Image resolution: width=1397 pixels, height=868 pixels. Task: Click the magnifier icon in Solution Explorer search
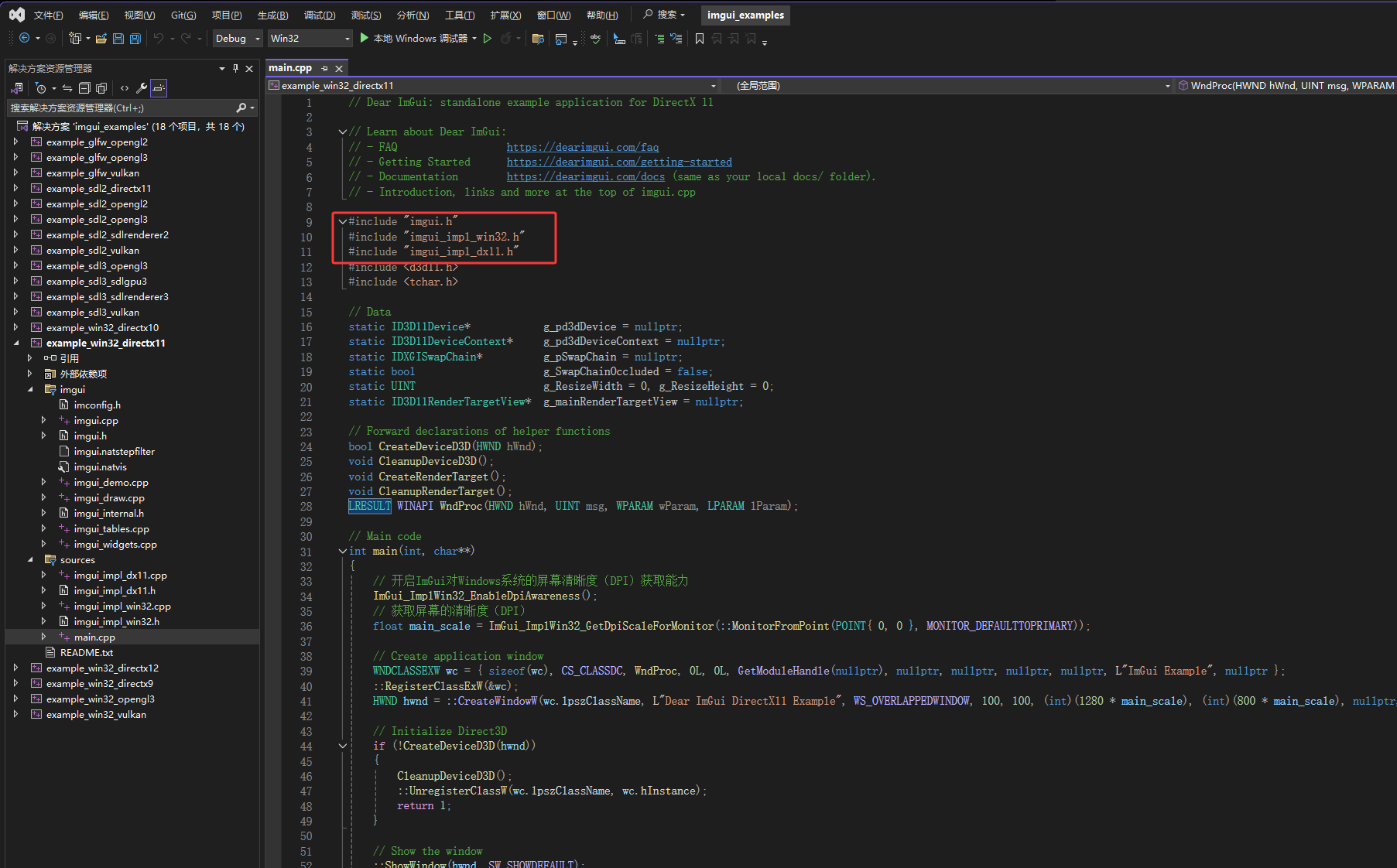pyautogui.click(x=241, y=108)
